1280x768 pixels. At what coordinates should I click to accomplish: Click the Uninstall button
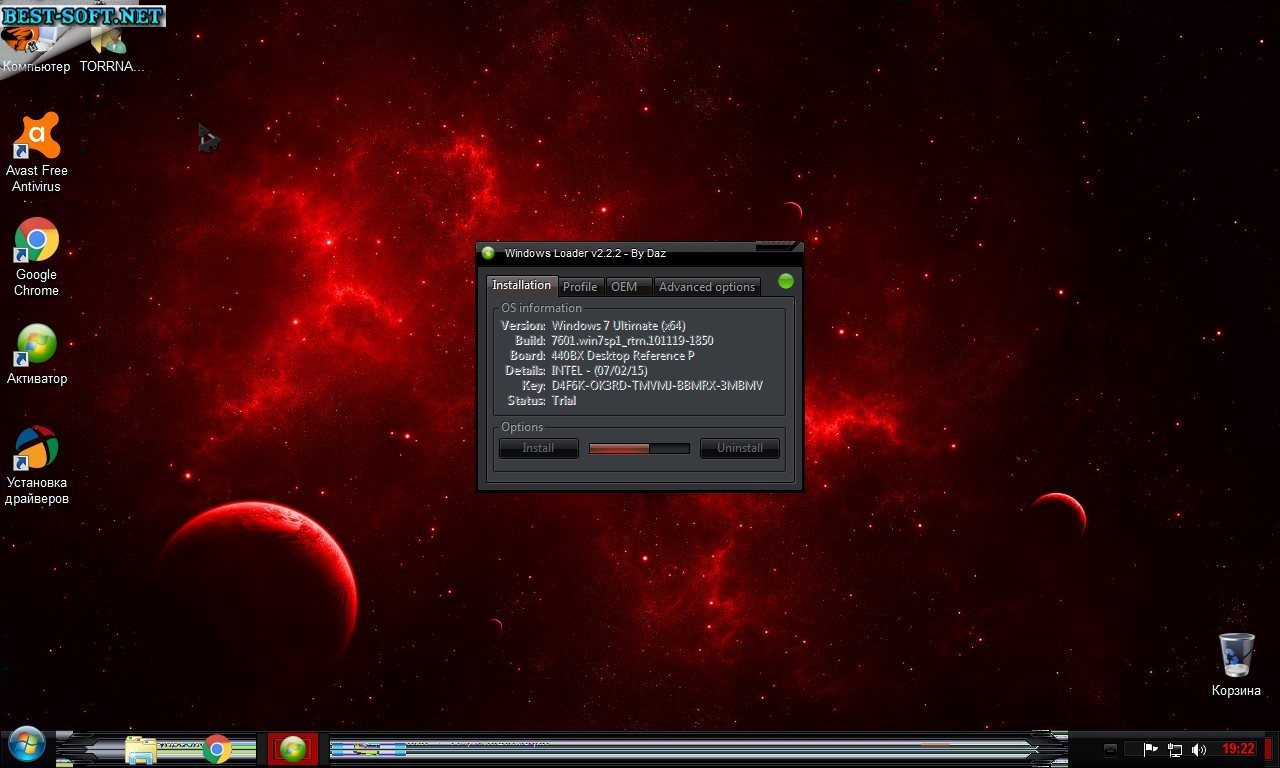pos(740,448)
